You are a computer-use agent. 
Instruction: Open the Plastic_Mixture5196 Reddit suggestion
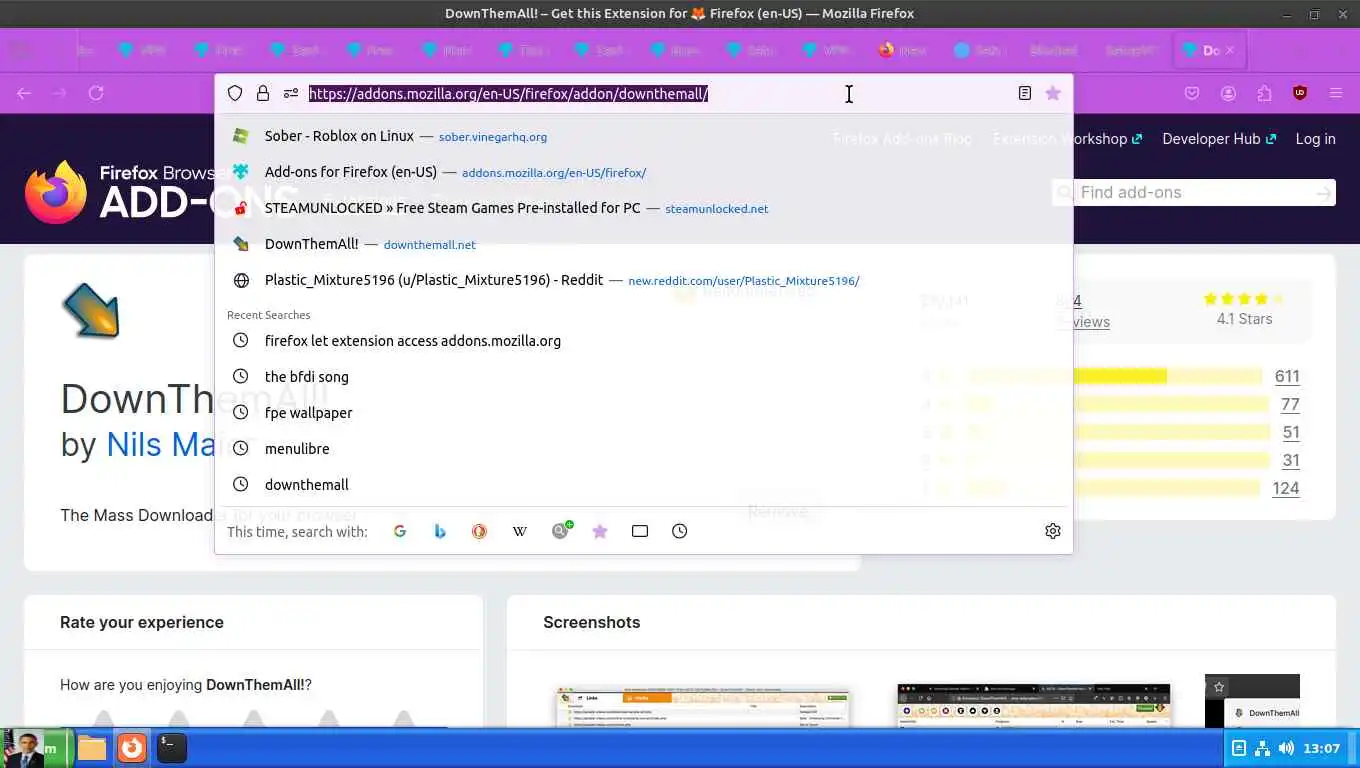click(644, 280)
